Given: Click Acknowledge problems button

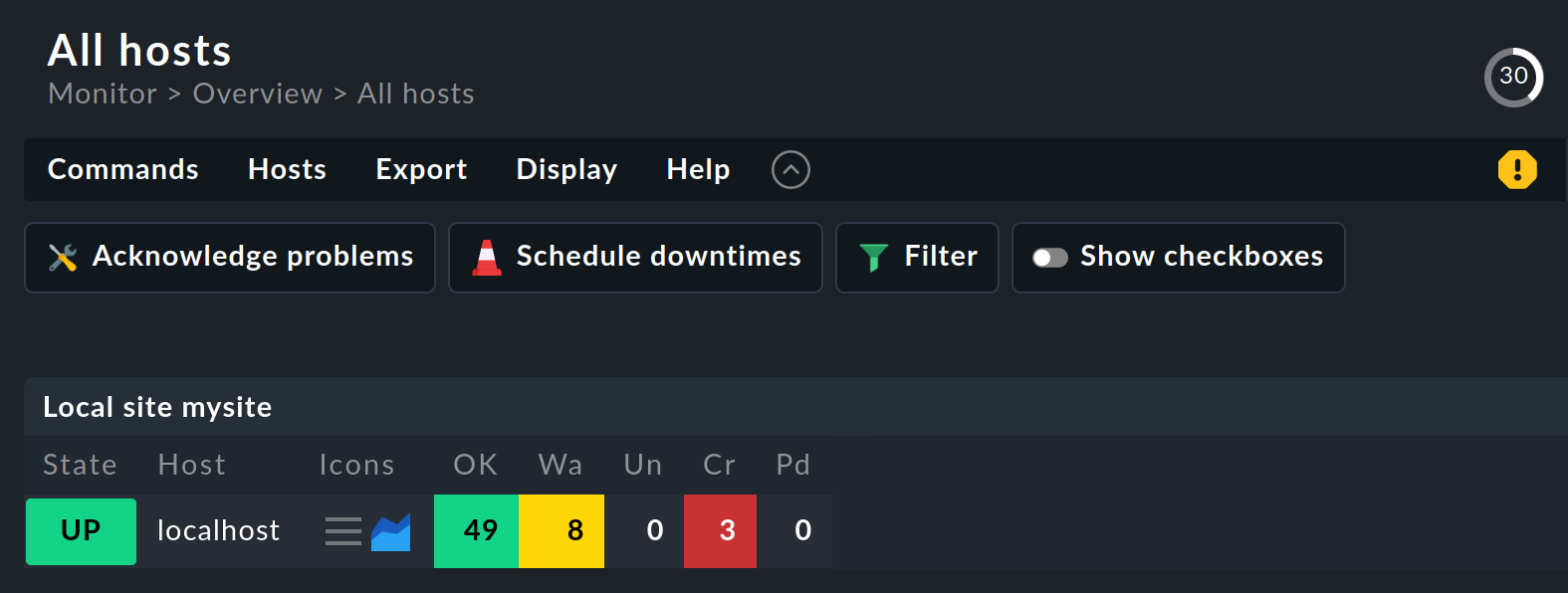Looking at the screenshot, I should tap(230, 258).
